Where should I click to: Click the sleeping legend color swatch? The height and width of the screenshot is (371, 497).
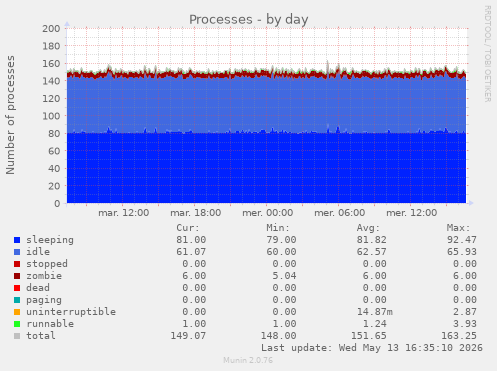coord(17,240)
